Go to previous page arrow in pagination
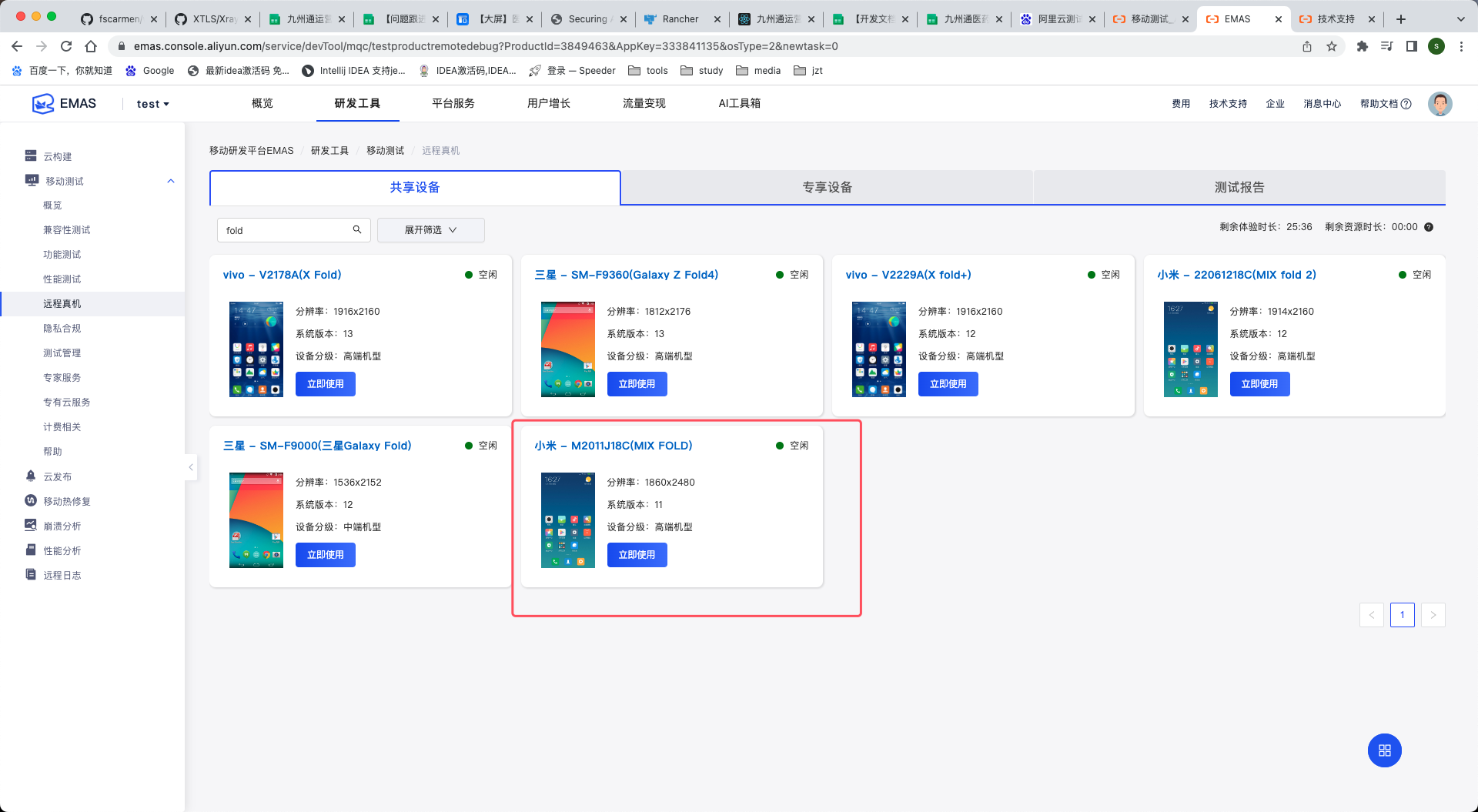1478x812 pixels. click(x=1372, y=615)
